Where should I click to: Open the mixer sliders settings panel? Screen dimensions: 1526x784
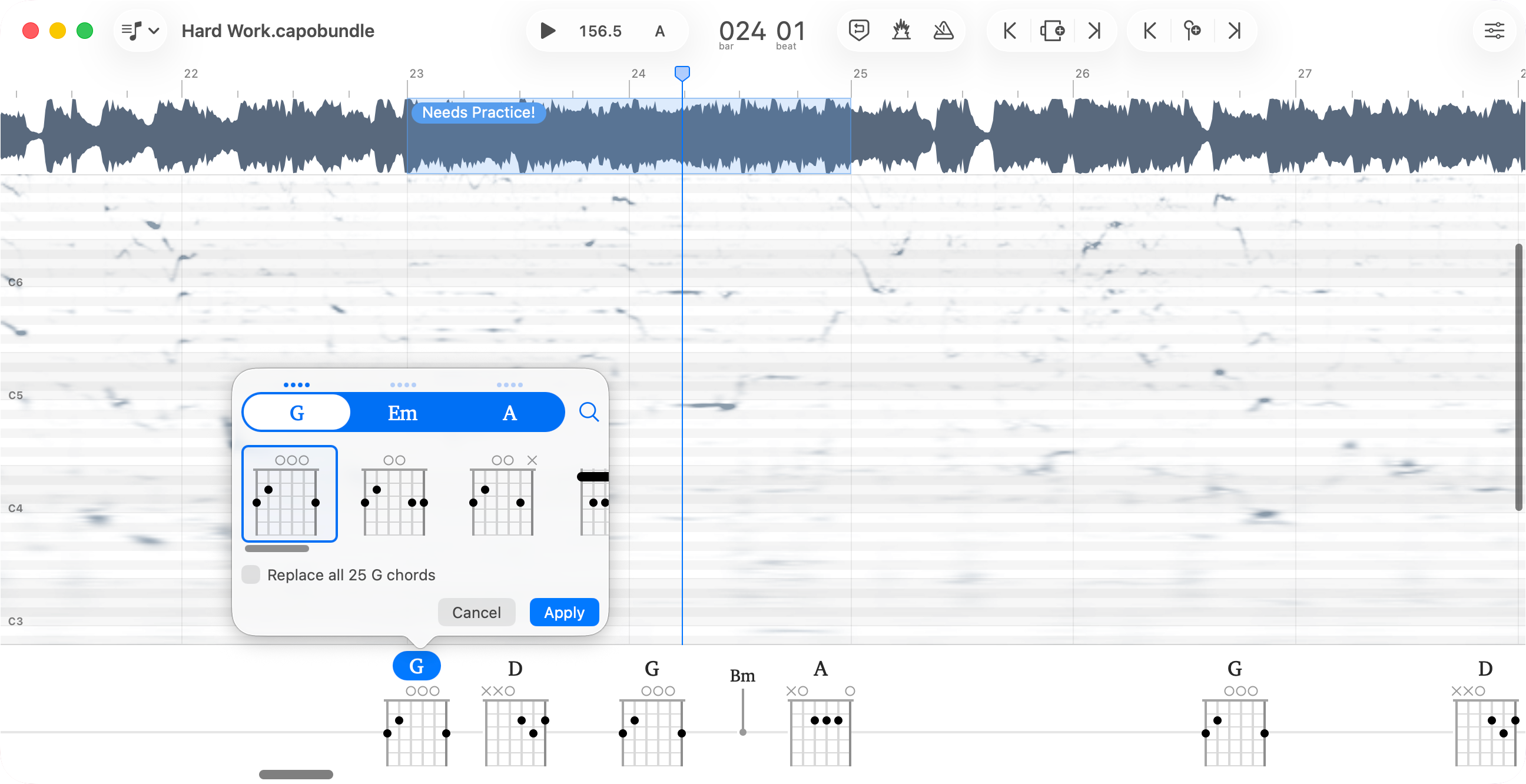(x=1494, y=30)
